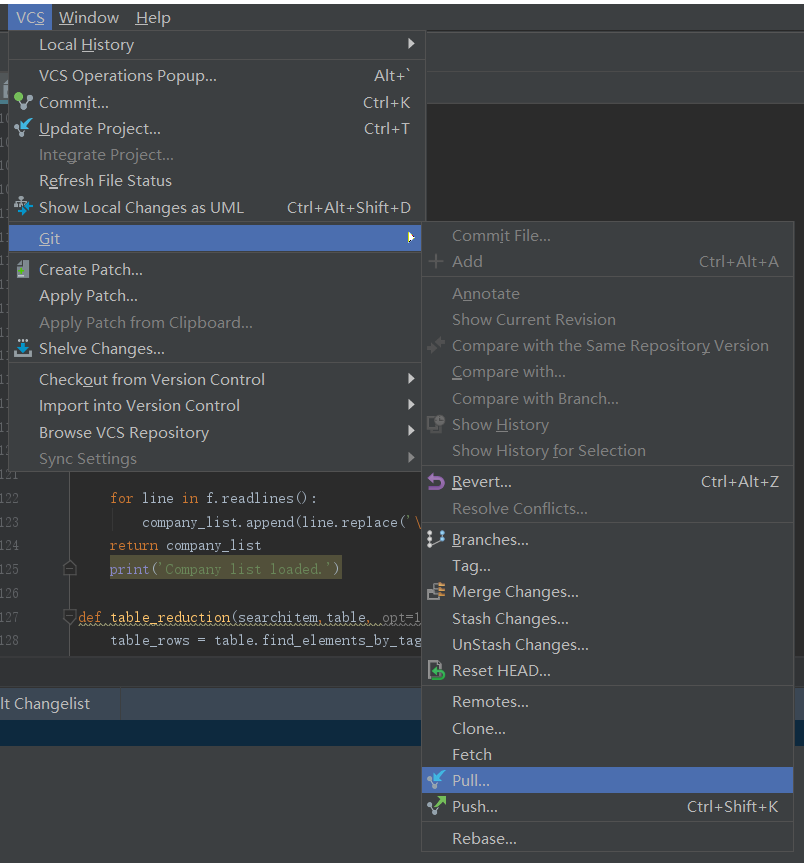Click the 'for line in f.readlines():' line
The image size is (804, 863).
[x=214, y=498]
